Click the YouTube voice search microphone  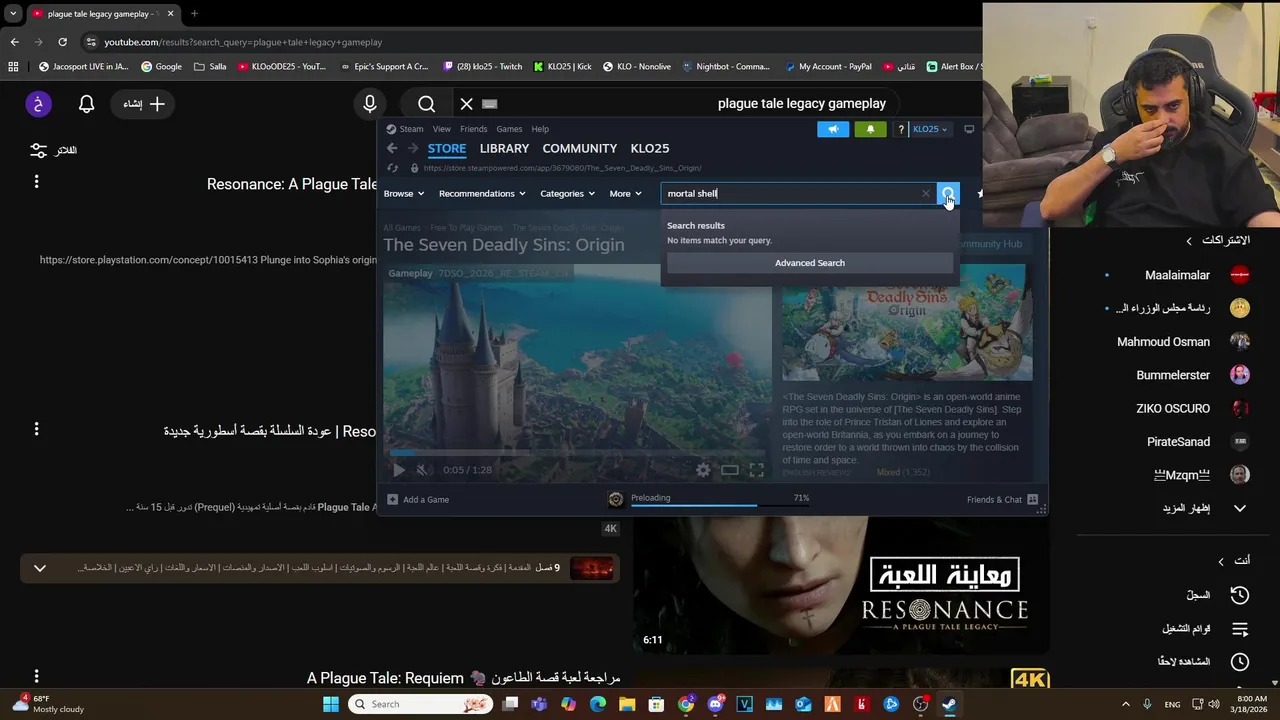370,104
